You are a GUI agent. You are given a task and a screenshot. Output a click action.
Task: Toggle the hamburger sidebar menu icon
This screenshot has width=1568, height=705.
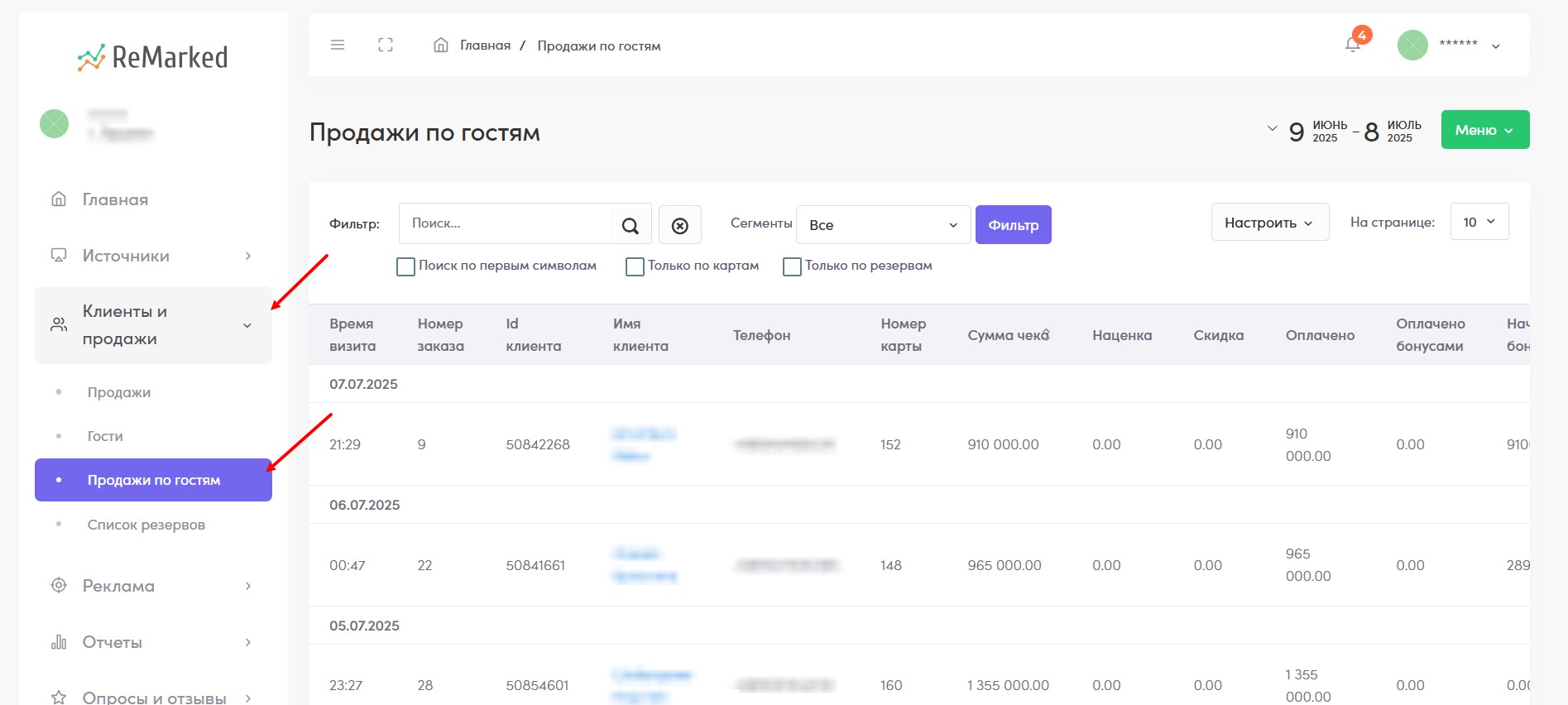[338, 45]
